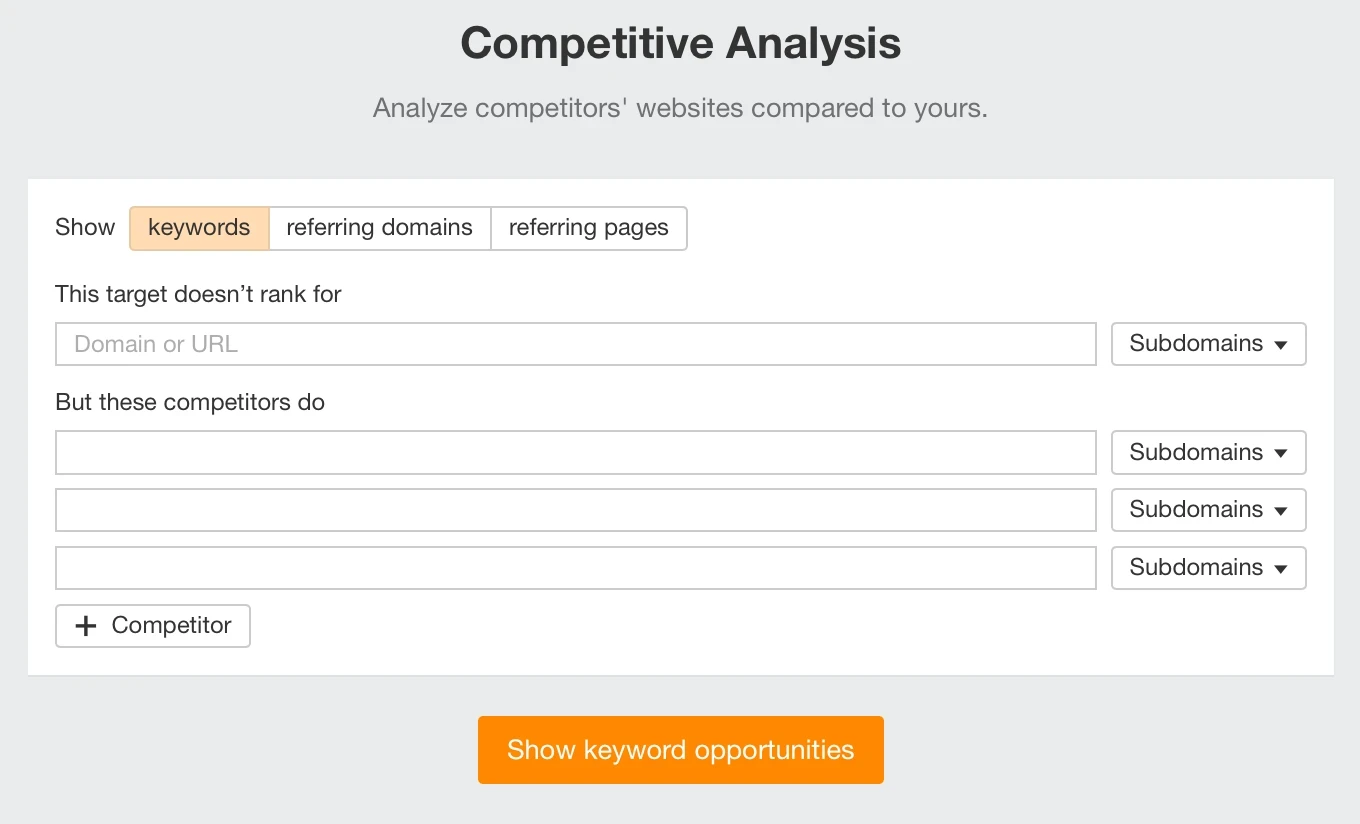Switch Show mode to "referring pages"
This screenshot has width=1360, height=824.
click(588, 228)
